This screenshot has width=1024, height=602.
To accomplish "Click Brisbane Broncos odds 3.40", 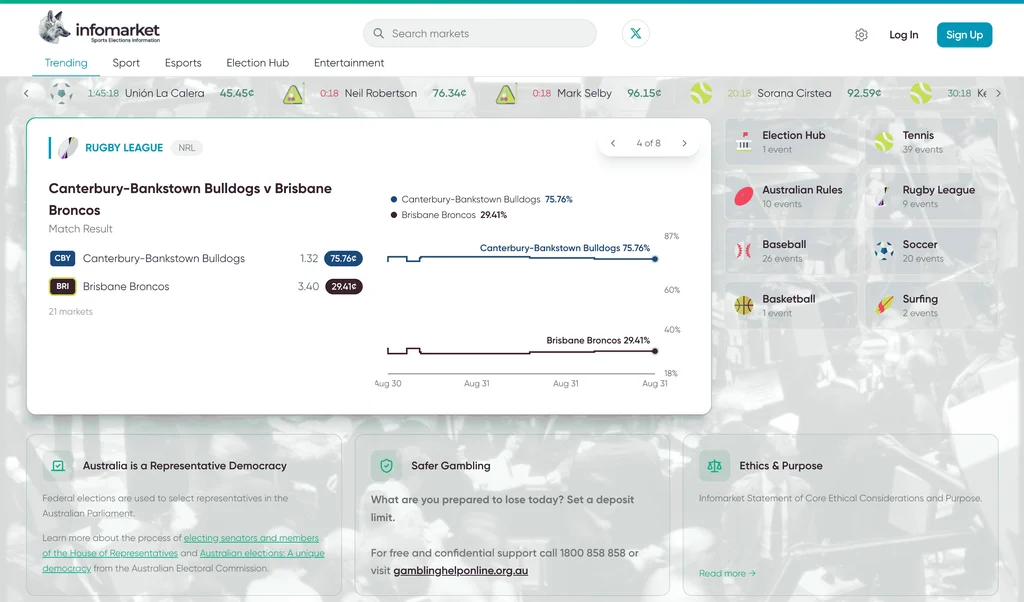I will coord(308,287).
